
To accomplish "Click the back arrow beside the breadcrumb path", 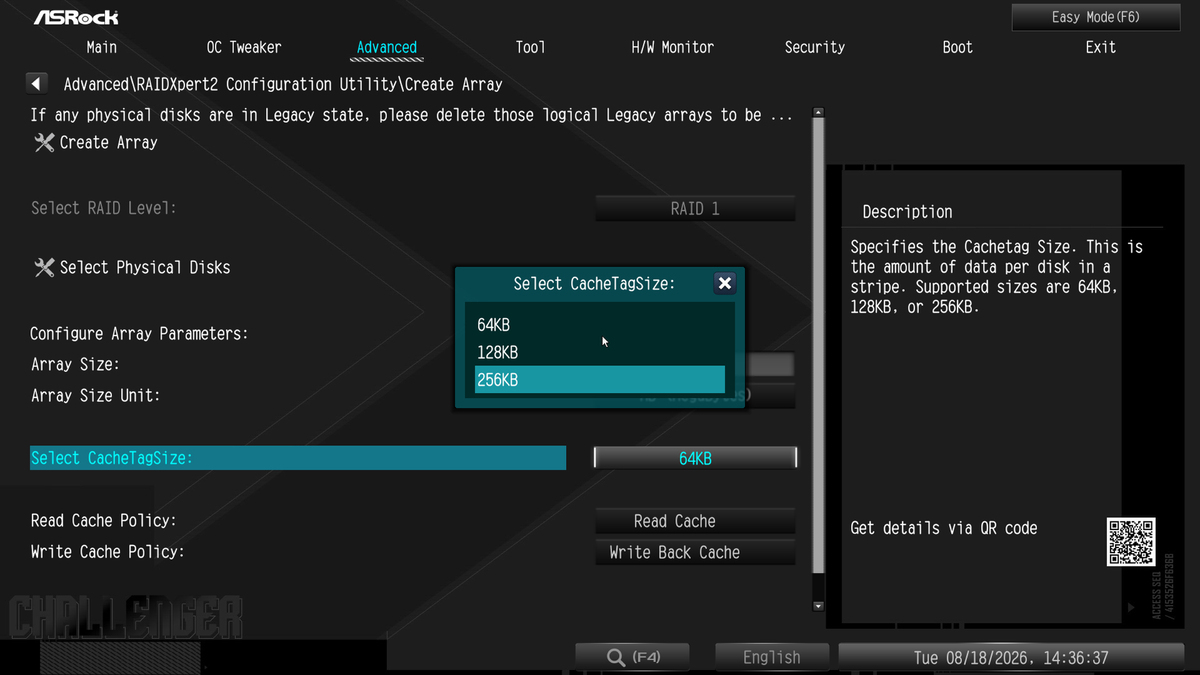I will click(x=37, y=84).
